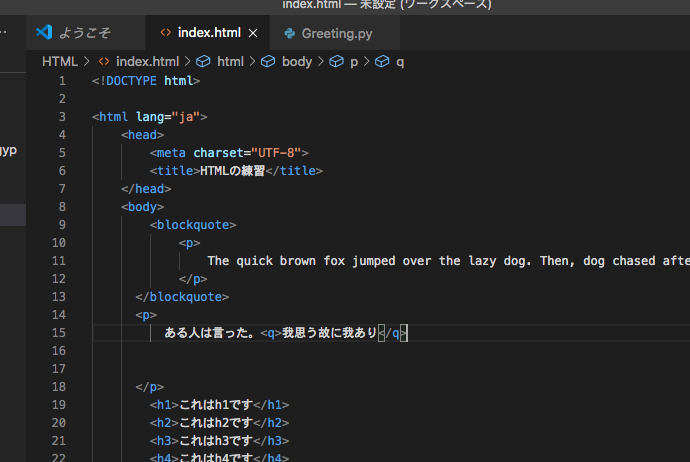Click the symbol cube icon before q breadcrumb
Screen dimensions: 690x462
pyautogui.click(x=382, y=62)
